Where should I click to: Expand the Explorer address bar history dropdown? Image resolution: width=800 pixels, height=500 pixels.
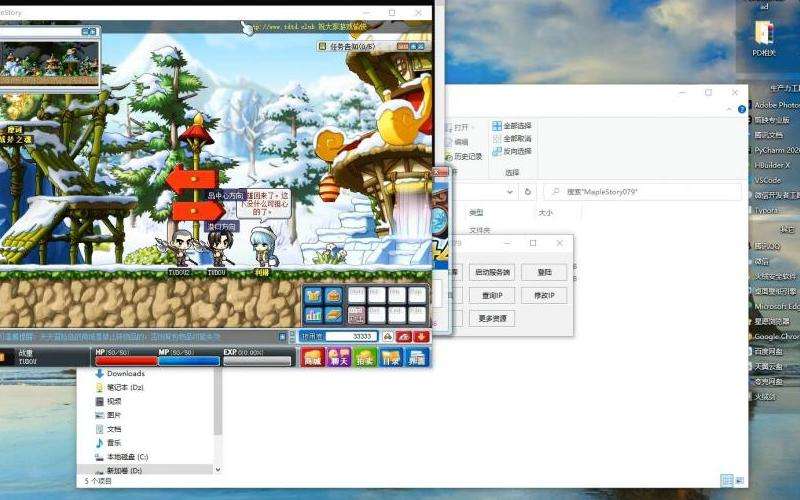[509, 192]
